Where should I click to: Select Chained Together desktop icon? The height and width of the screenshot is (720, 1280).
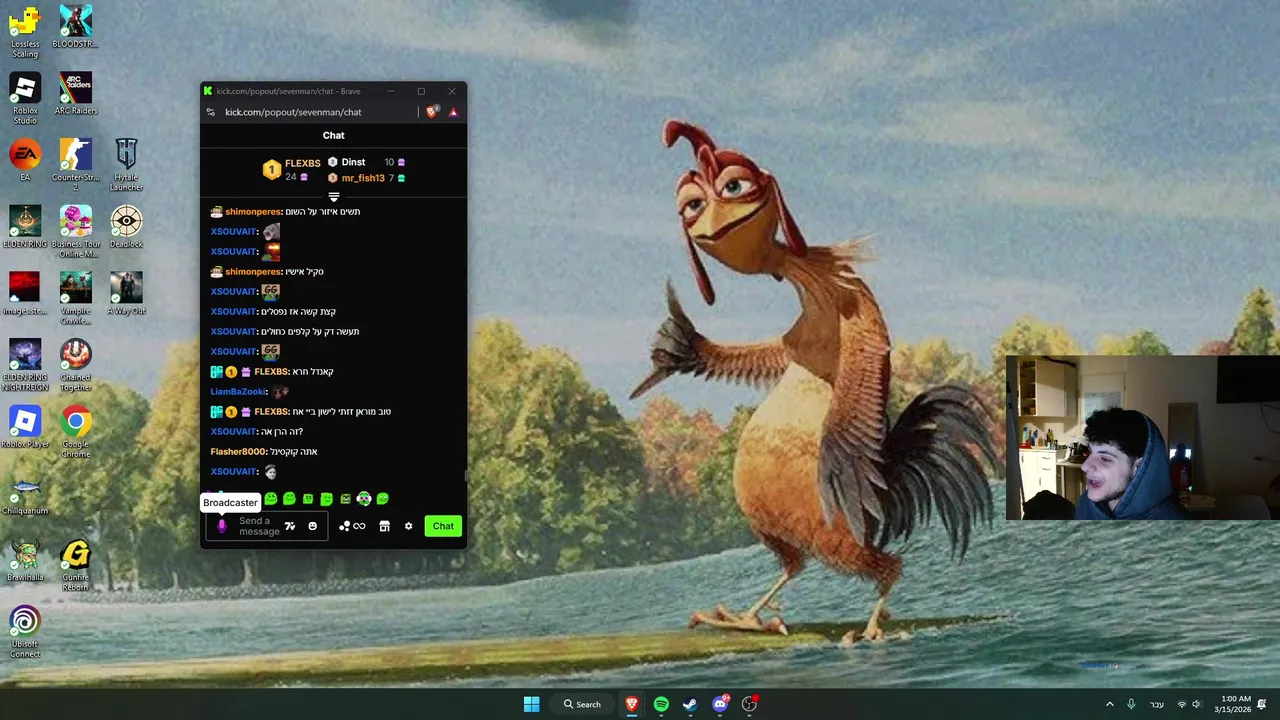point(75,366)
